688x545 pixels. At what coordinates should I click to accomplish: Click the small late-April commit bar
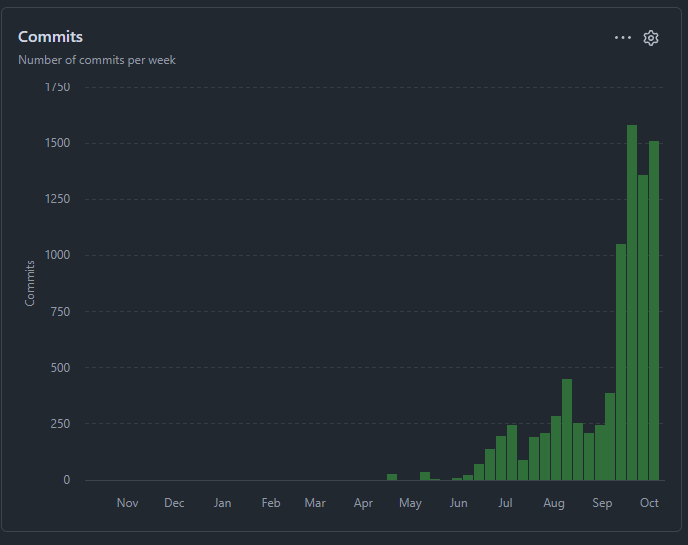coord(392,477)
